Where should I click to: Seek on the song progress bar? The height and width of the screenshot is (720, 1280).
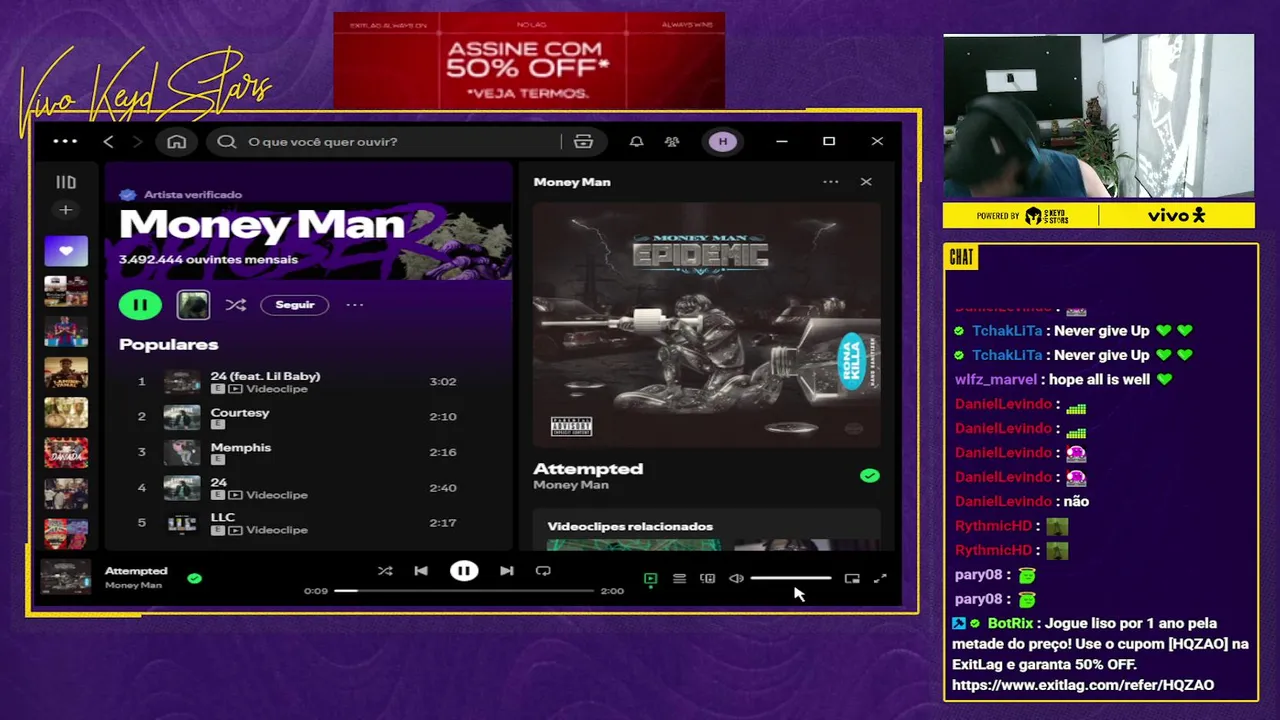[x=464, y=591]
